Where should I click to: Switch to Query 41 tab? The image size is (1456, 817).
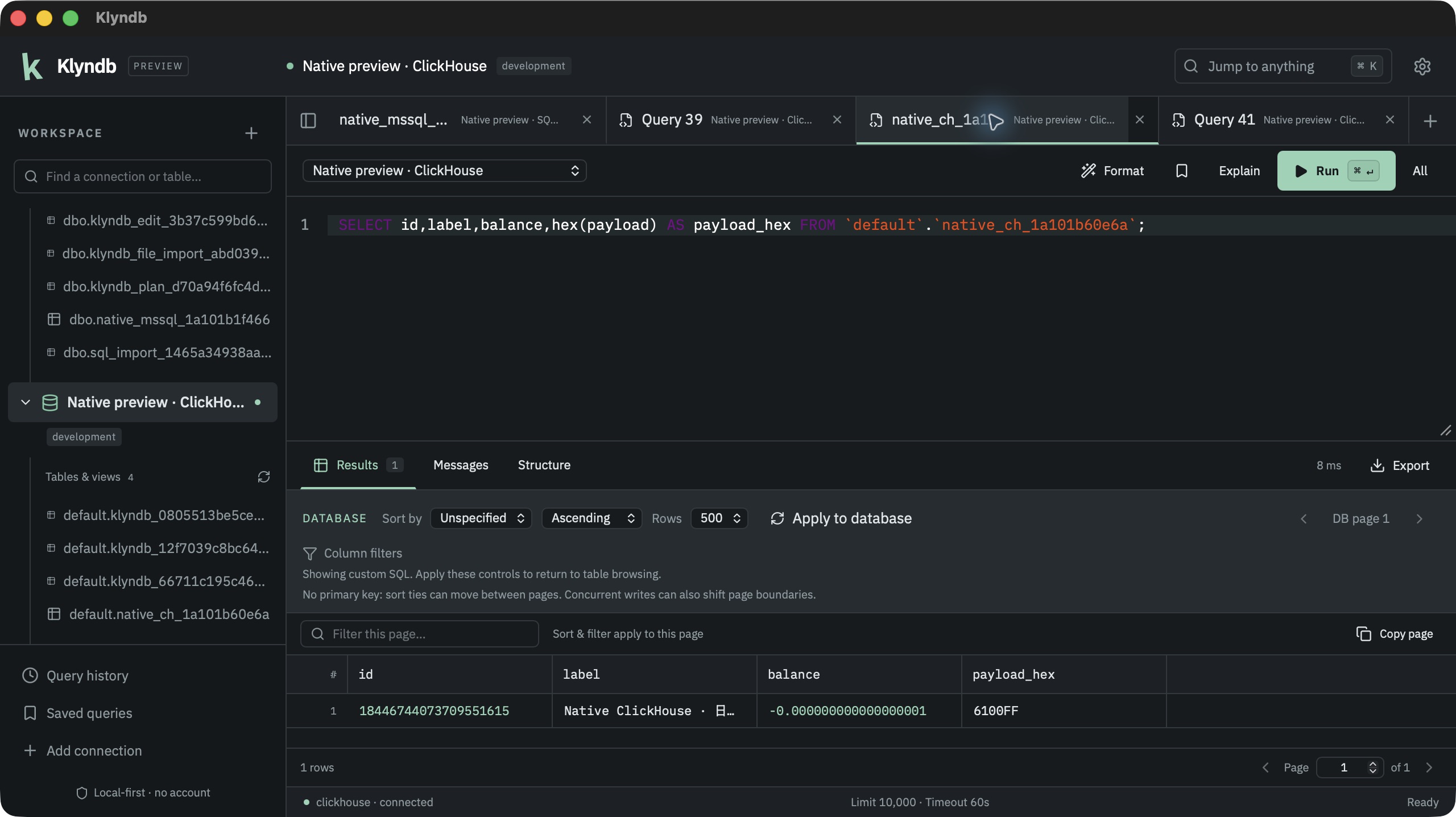coord(1269,120)
